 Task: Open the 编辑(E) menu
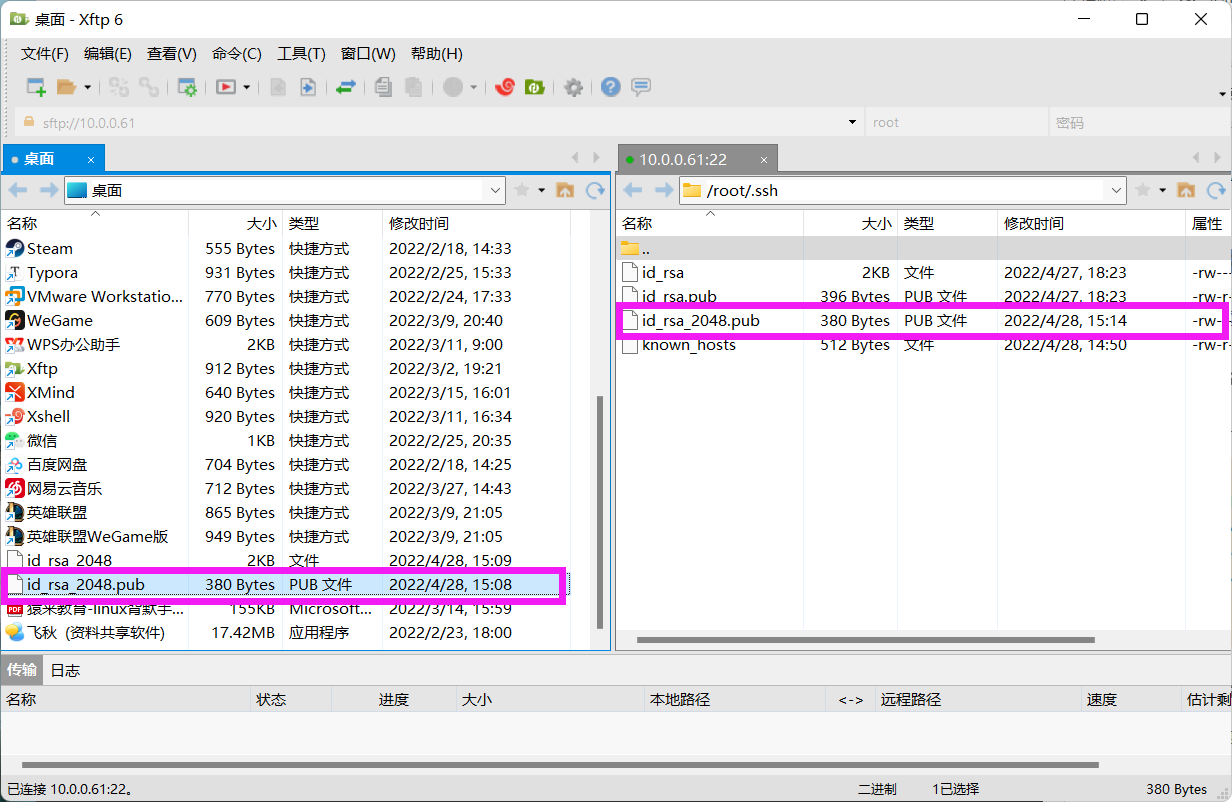point(108,54)
